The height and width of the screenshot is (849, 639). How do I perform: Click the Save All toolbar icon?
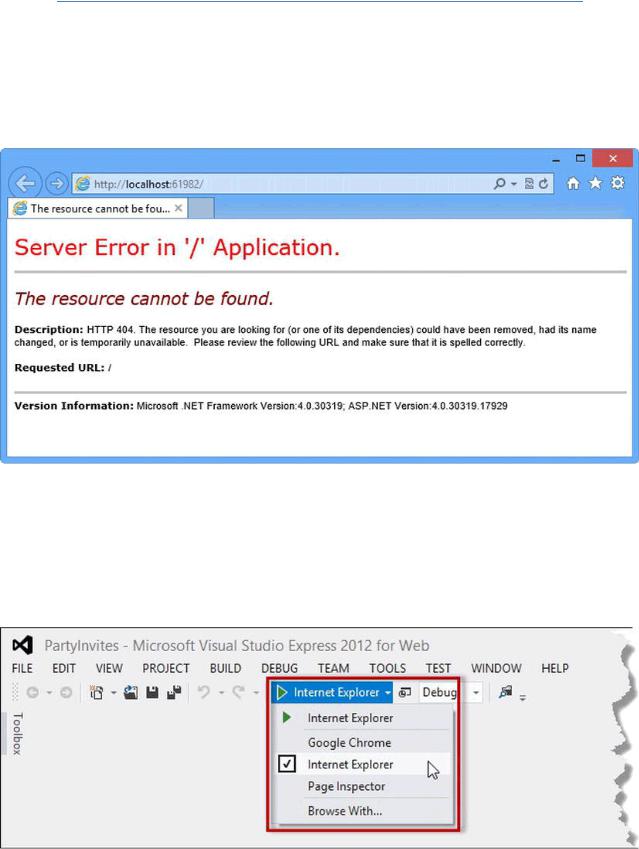tap(174, 692)
